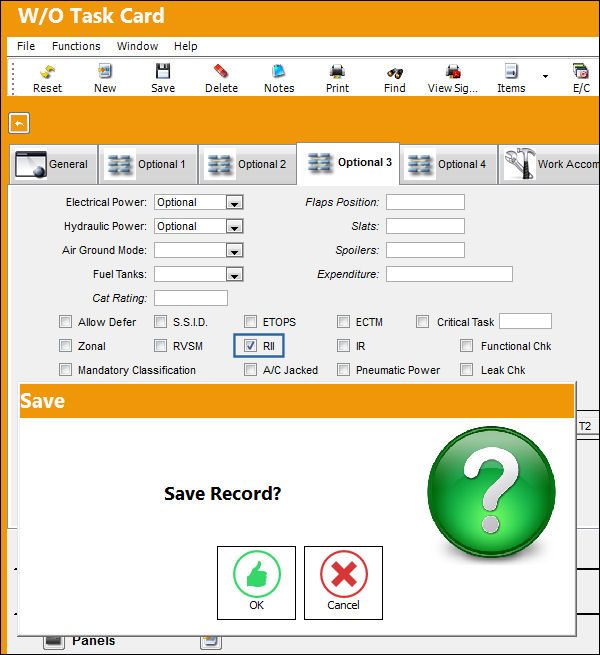This screenshot has width=600, height=655.
Task: Click the Cat Rating field
Action: click(x=191, y=298)
